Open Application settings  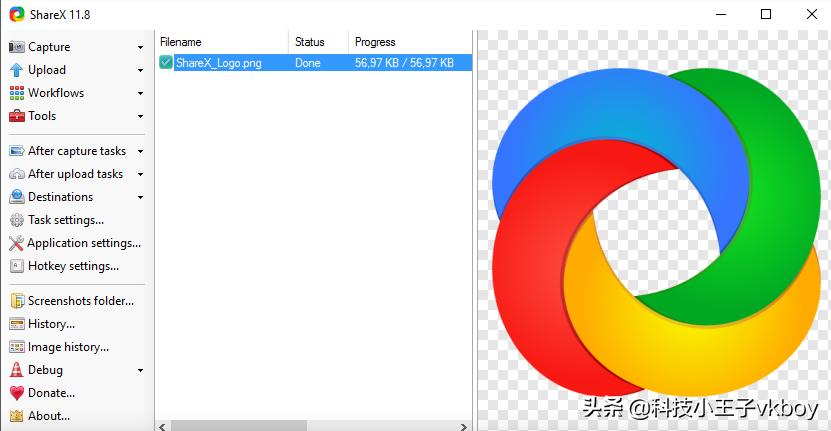tap(84, 243)
